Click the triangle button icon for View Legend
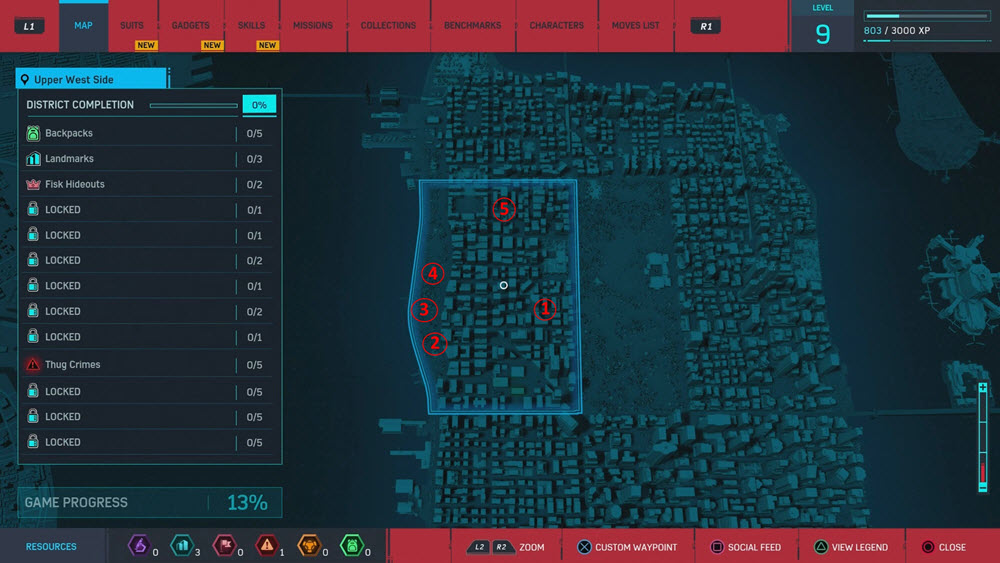The height and width of the screenshot is (563, 1000). tap(821, 547)
